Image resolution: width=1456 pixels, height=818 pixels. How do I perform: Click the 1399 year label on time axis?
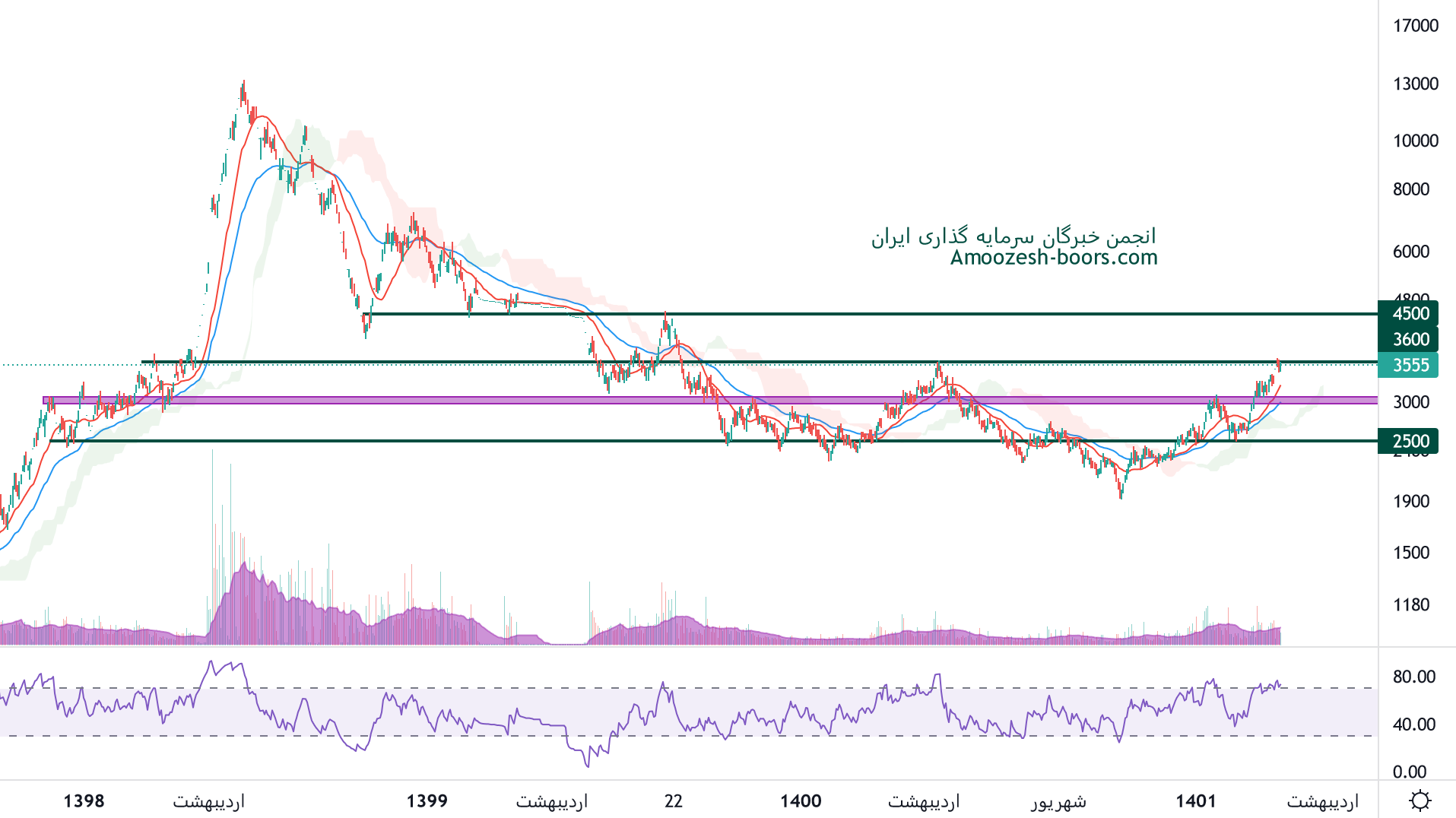tap(427, 801)
